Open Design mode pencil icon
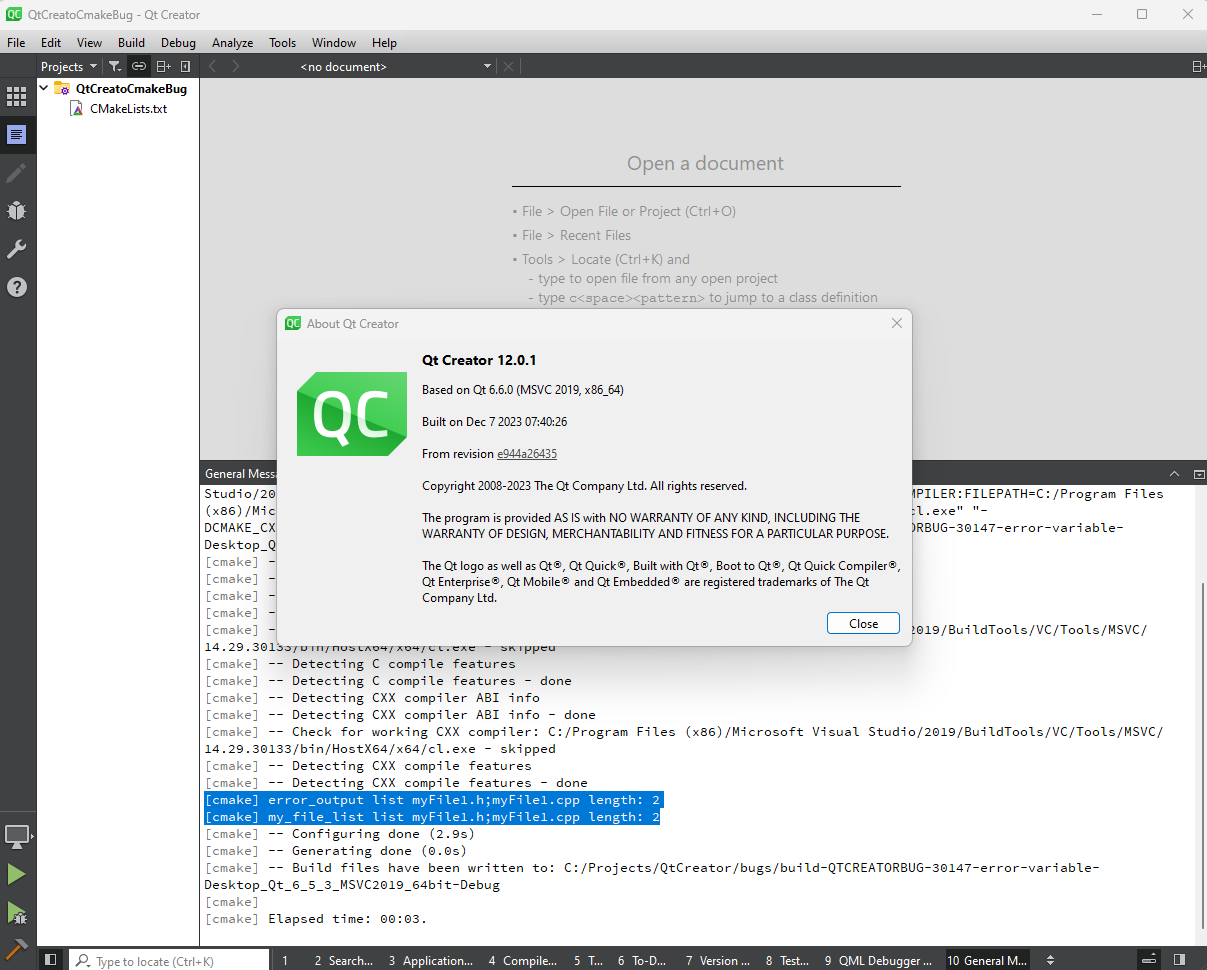The height and width of the screenshot is (970, 1207). (17, 173)
